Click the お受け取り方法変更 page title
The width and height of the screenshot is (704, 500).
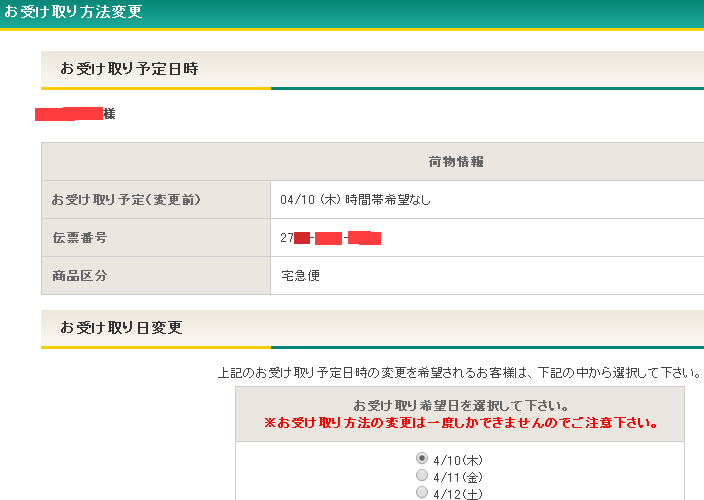73,12
